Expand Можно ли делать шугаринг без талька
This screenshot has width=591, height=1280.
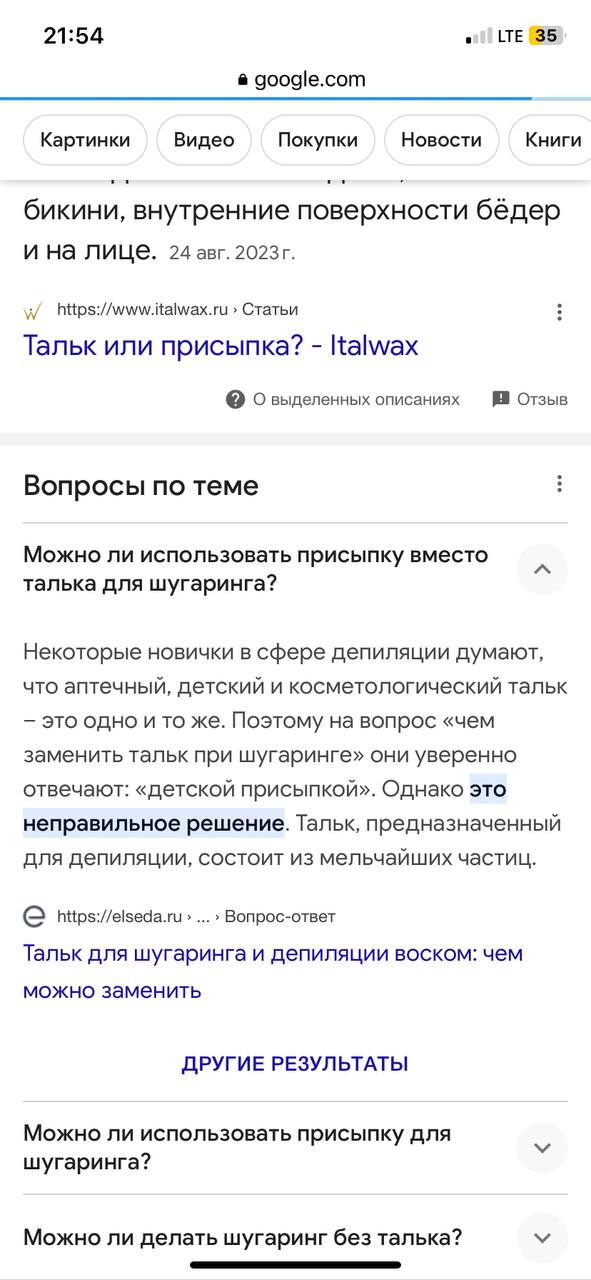pos(542,1237)
